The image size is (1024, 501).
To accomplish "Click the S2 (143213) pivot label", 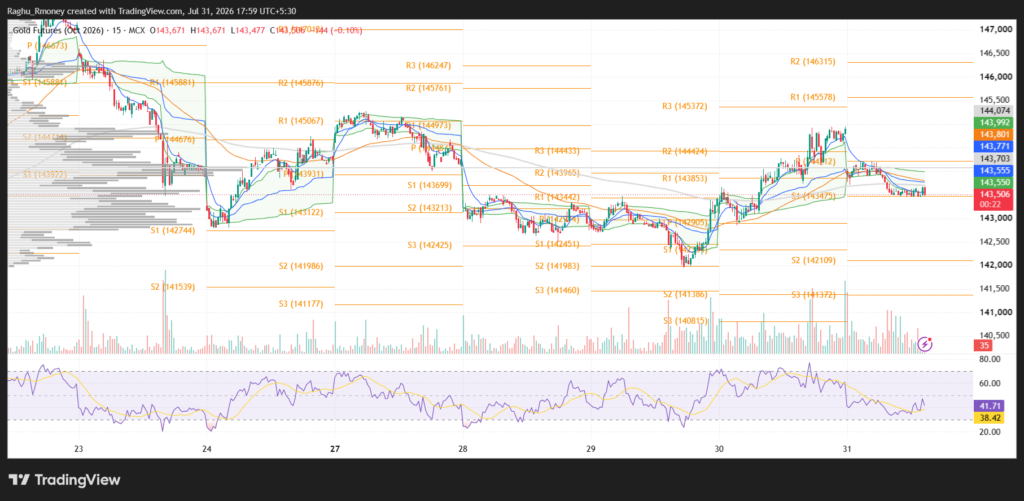I will pos(430,207).
